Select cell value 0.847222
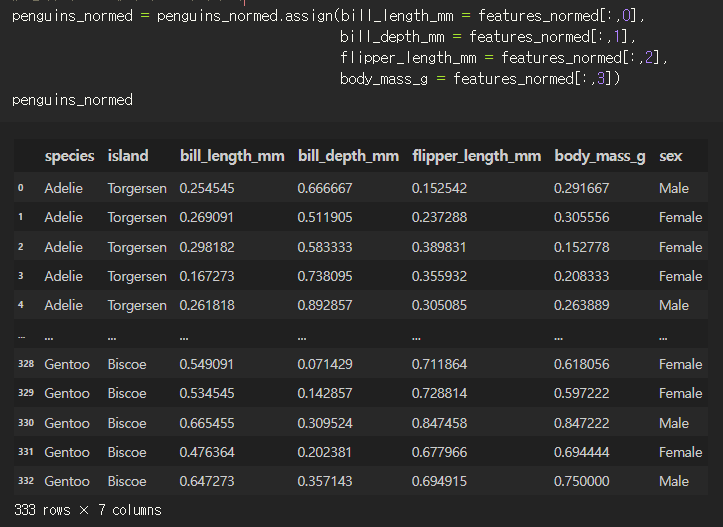 coord(581,423)
